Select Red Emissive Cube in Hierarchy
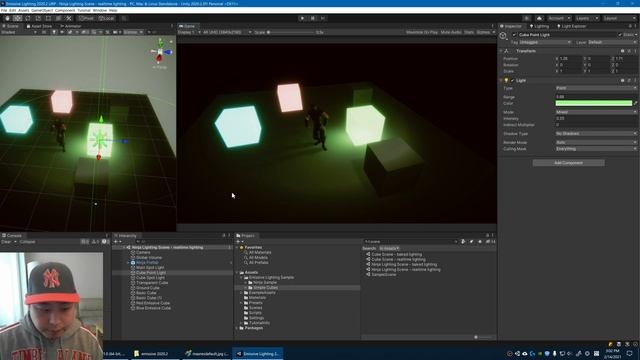Viewport: 640px width, 360px height. click(153, 303)
